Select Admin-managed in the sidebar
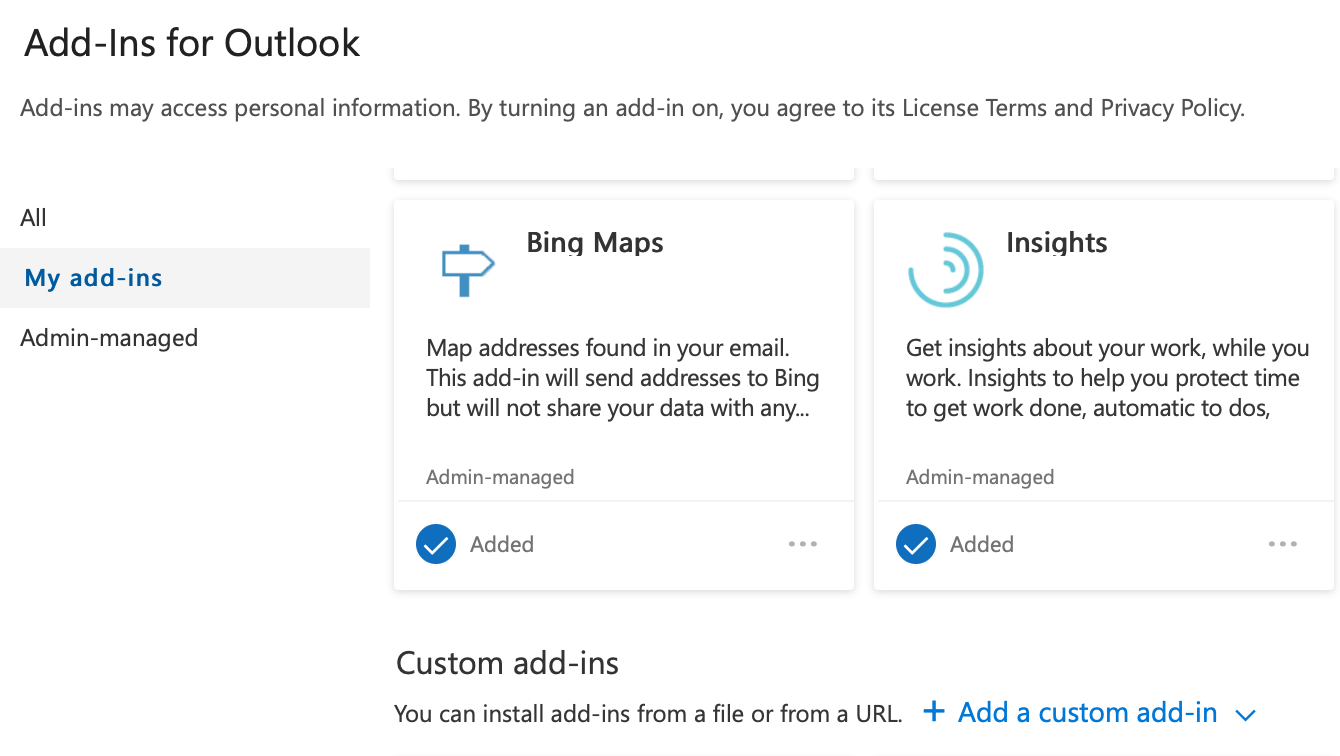This screenshot has height=756, width=1340. [x=109, y=337]
